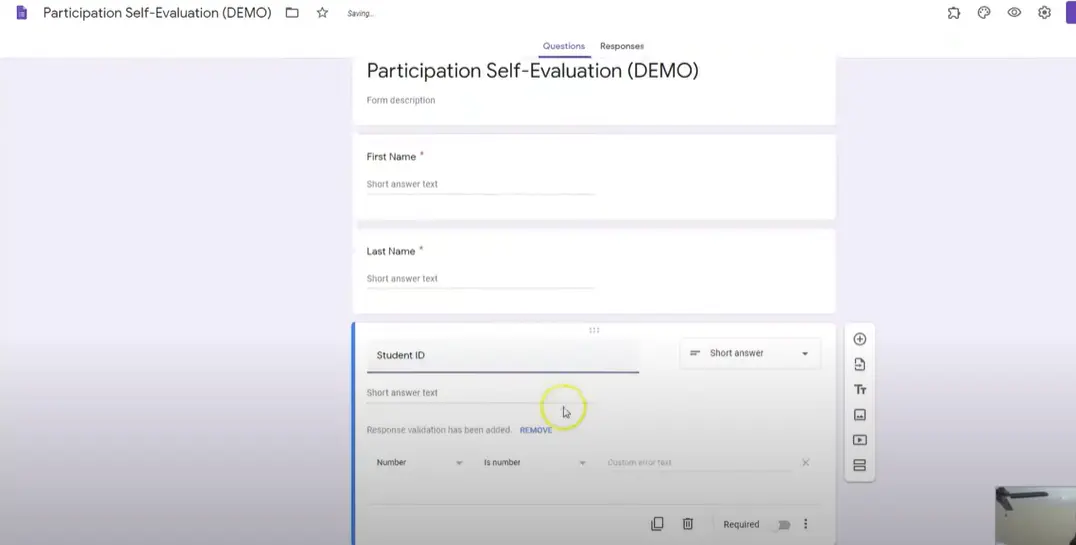
Task: Preview the form with eye icon
Action: (x=1014, y=13)
